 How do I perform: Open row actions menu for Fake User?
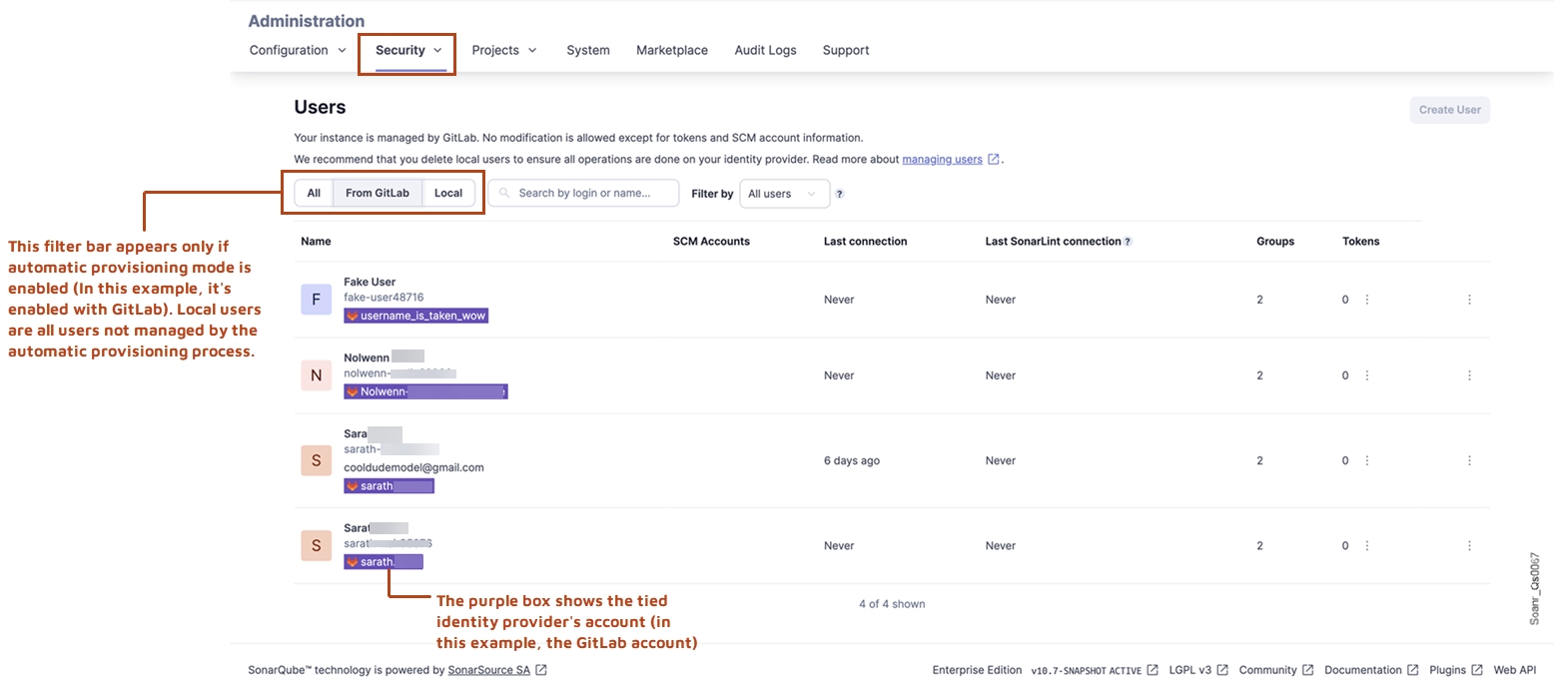pyautogui.click(x=1469, y=300)
